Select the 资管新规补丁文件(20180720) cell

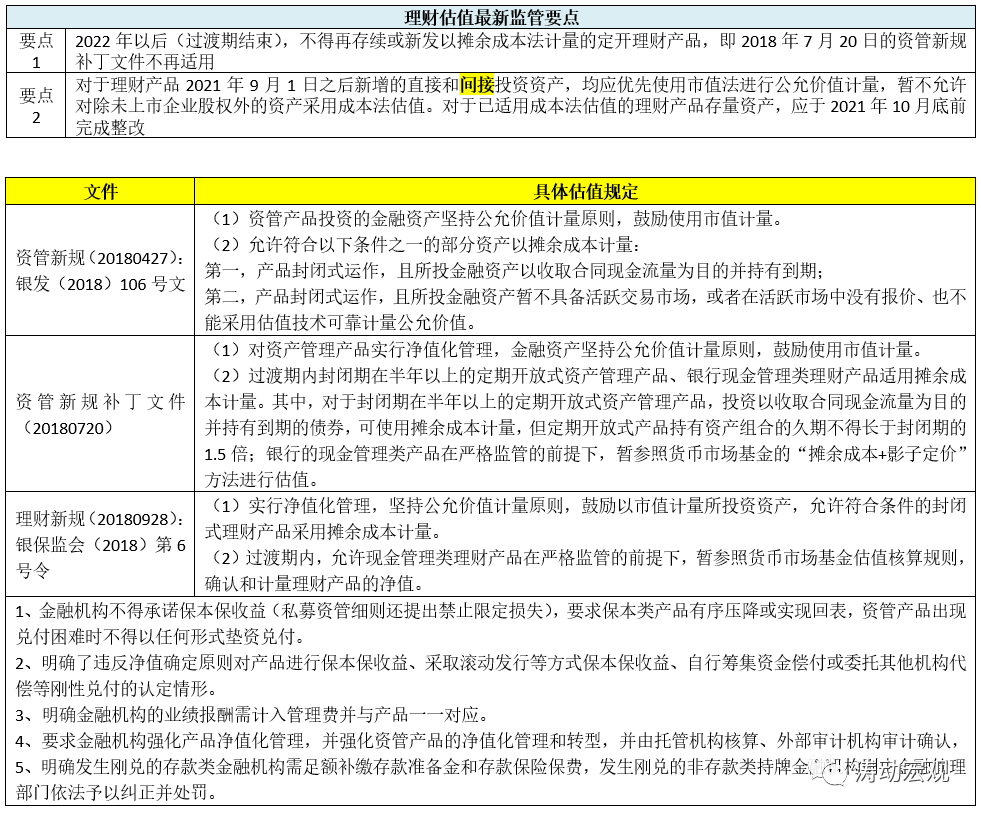pos(100,414)
